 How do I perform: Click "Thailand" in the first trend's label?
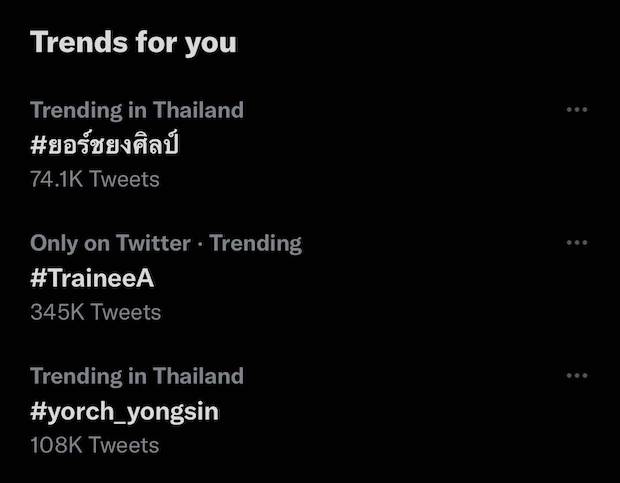[x=198, y=110]
